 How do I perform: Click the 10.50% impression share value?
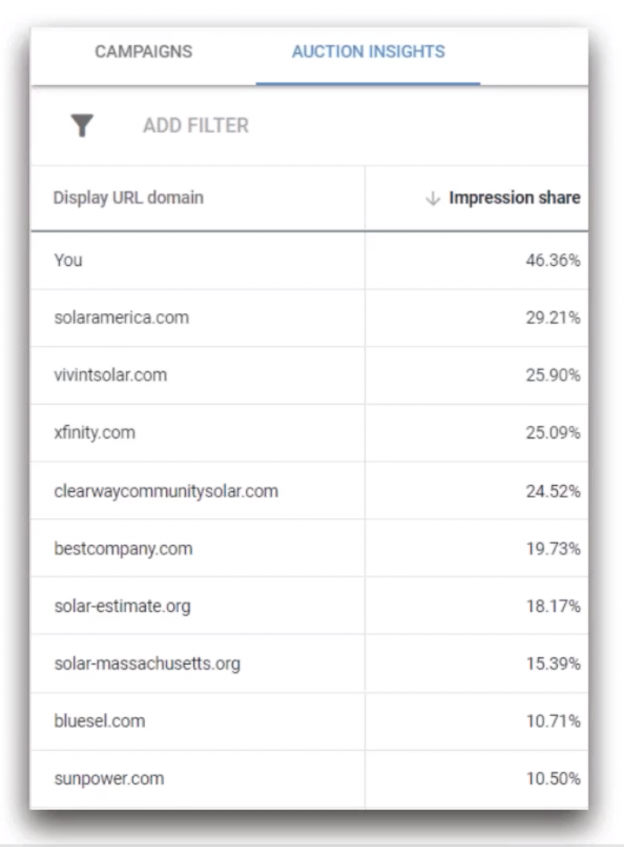(553, 778)
